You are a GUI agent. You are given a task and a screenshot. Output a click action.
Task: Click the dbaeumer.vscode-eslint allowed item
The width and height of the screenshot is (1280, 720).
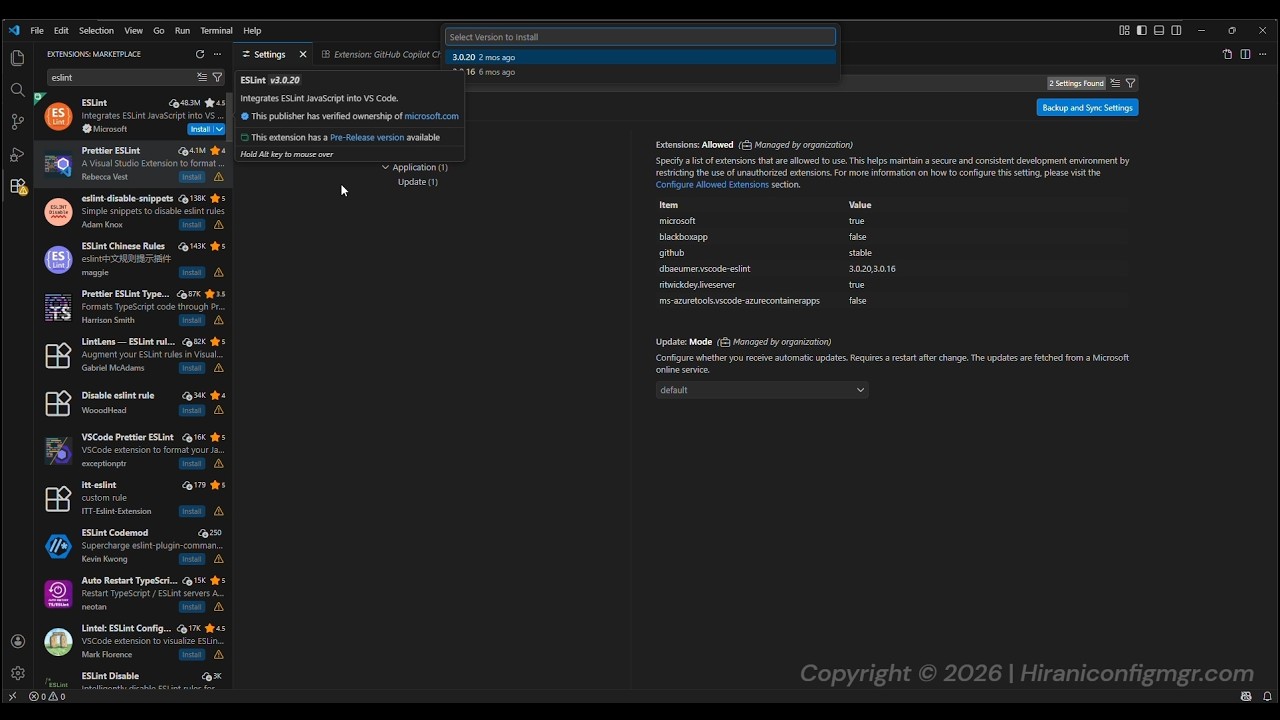point(704,269)
